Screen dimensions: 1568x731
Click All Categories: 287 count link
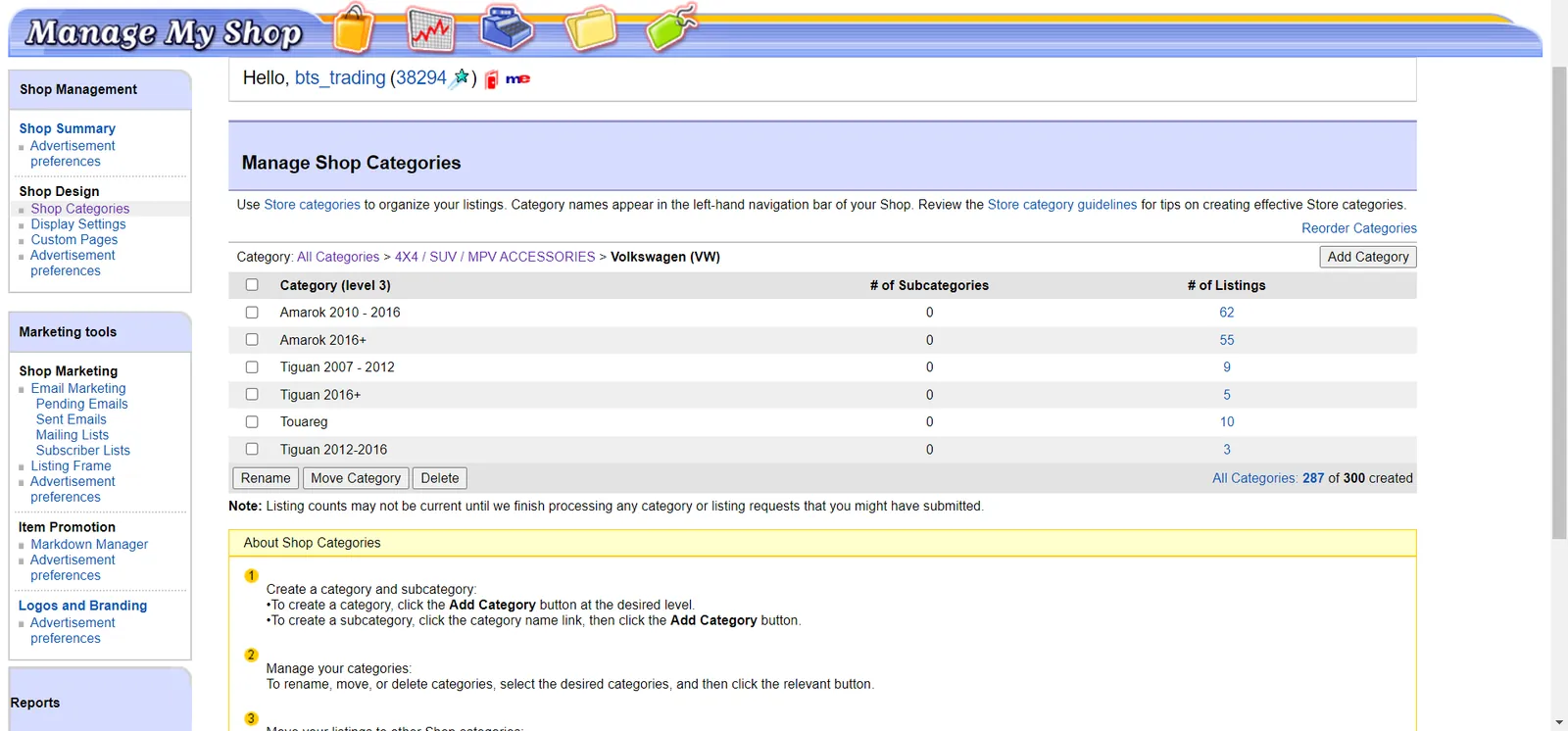(x=1268, y=478)
